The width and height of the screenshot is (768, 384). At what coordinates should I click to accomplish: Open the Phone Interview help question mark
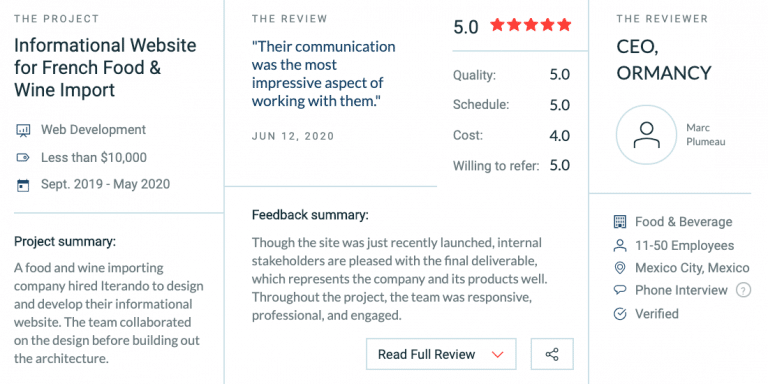[x=743, y=290]
